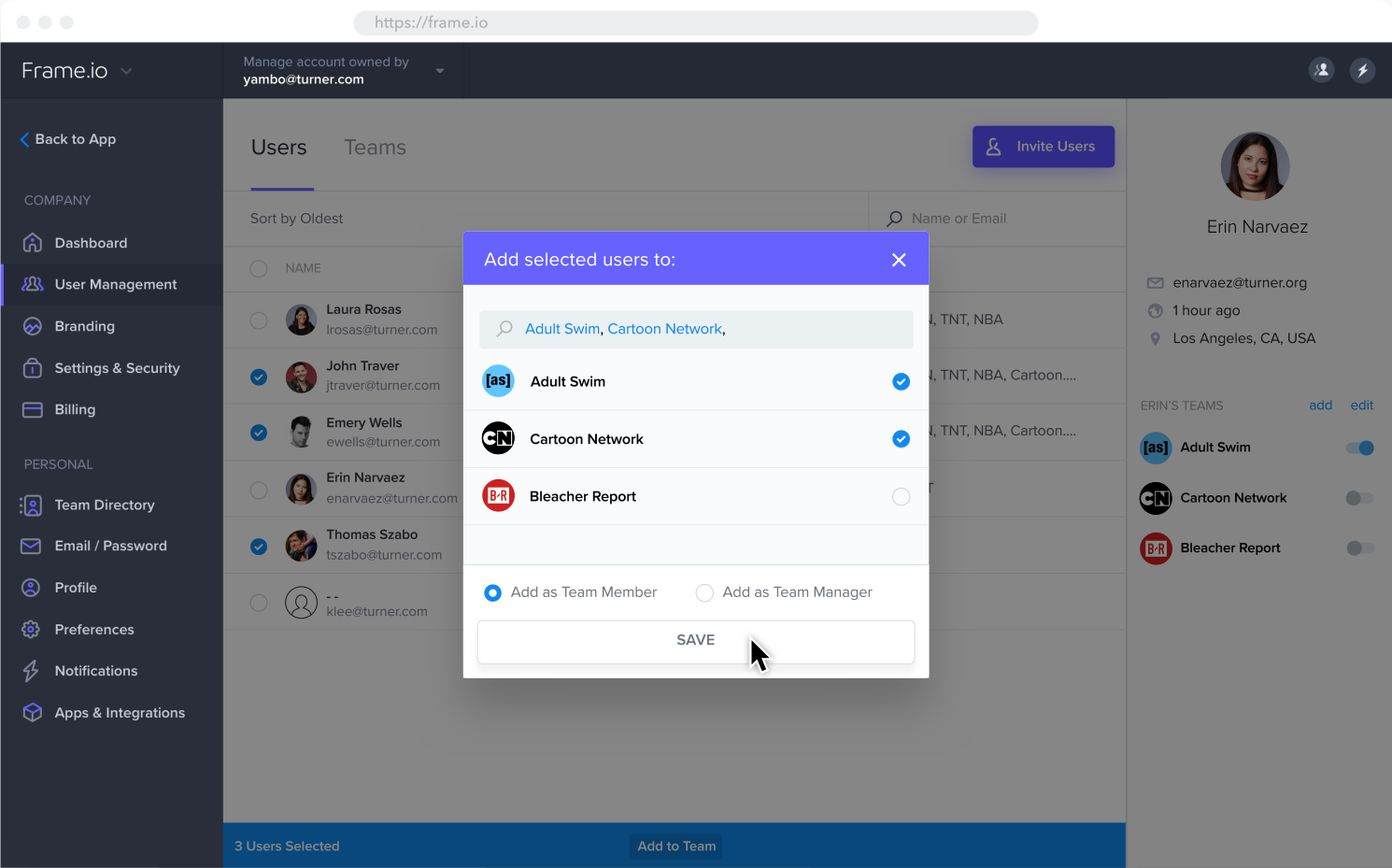This screenshot has height=868, width=1392.
Task: Open the Branding icon in sidebar
Action: (x=33, y=326)
